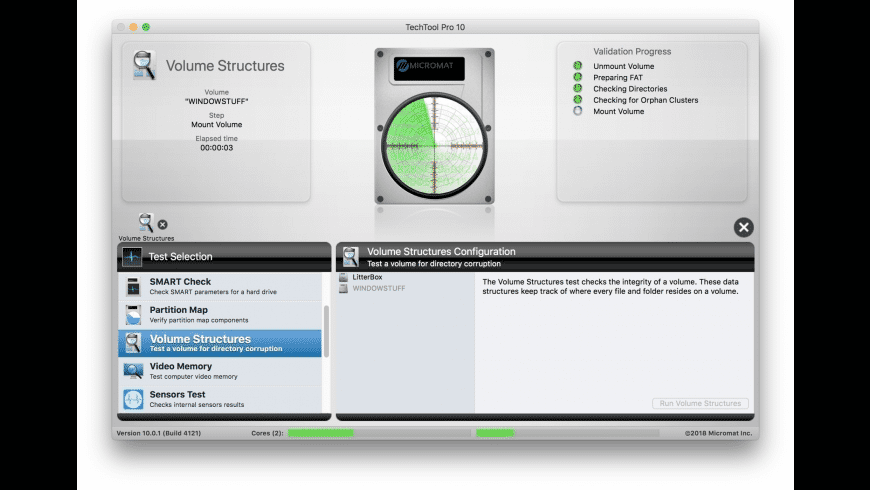Click the Checking Directories green status indicator

pyautogui.click(x=578, y=88)
